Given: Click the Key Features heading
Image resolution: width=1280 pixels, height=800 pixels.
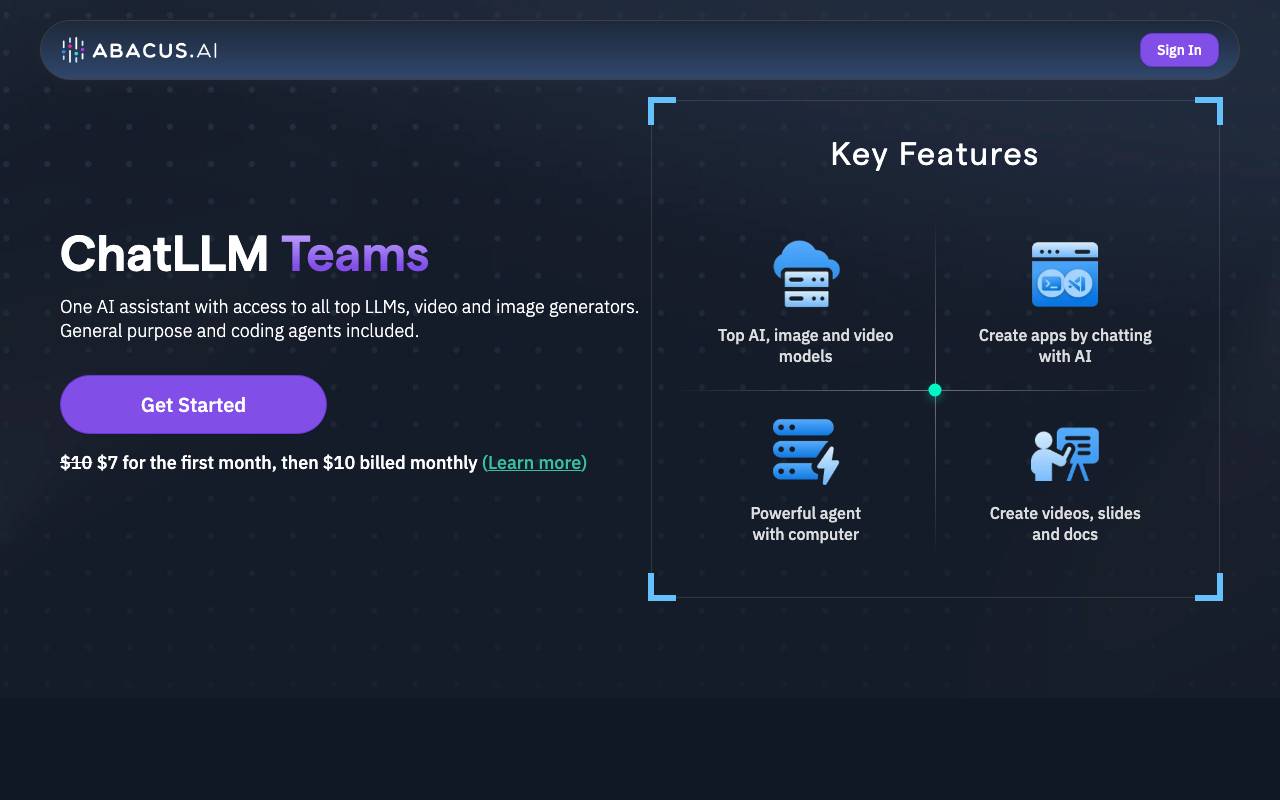Looking at the screenshot, I should point(935,154).
